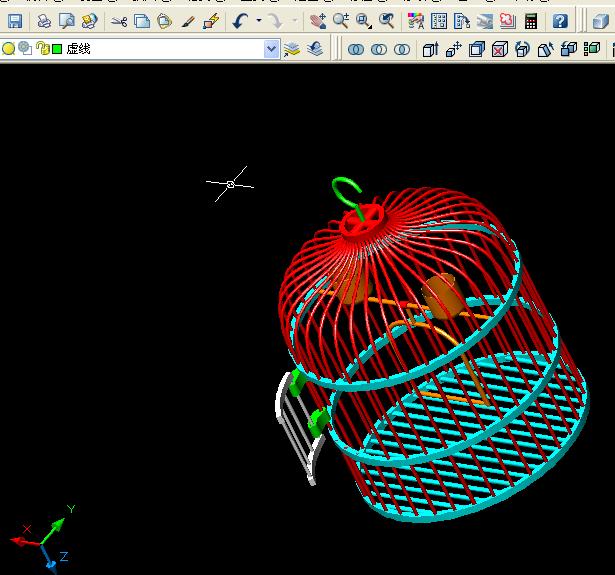Toggle the layer lock padlock
This screenshot has height=575, width=615.
coord(42,48)
